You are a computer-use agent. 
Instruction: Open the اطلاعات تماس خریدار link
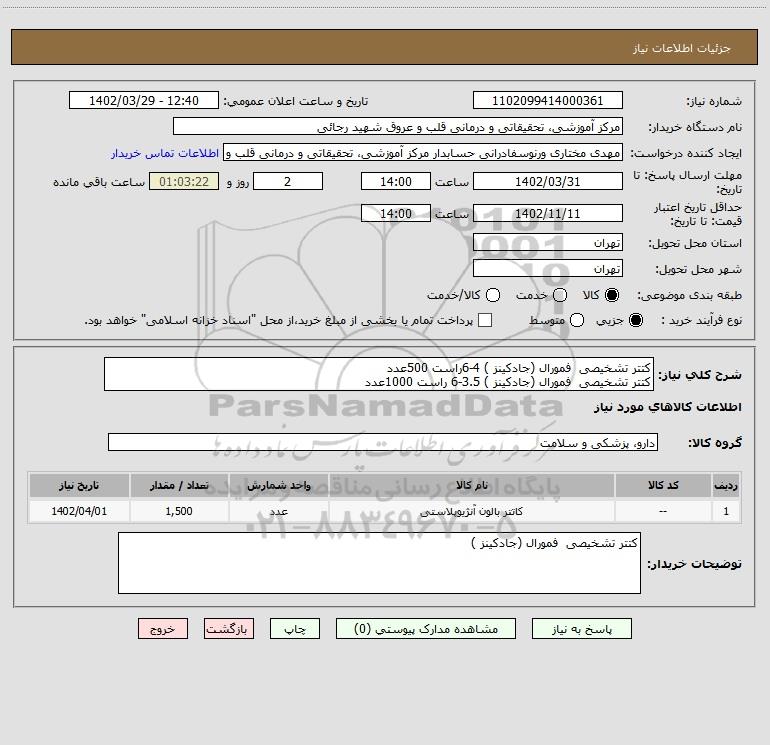click(x=165, y=153)
